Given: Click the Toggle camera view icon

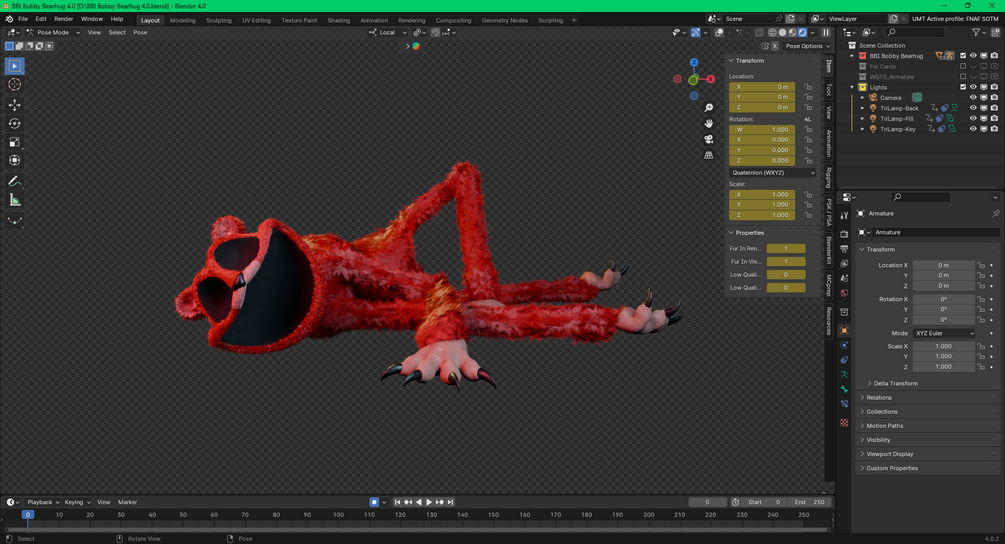Looking at the screenshot, I should (x=709, y=139).
